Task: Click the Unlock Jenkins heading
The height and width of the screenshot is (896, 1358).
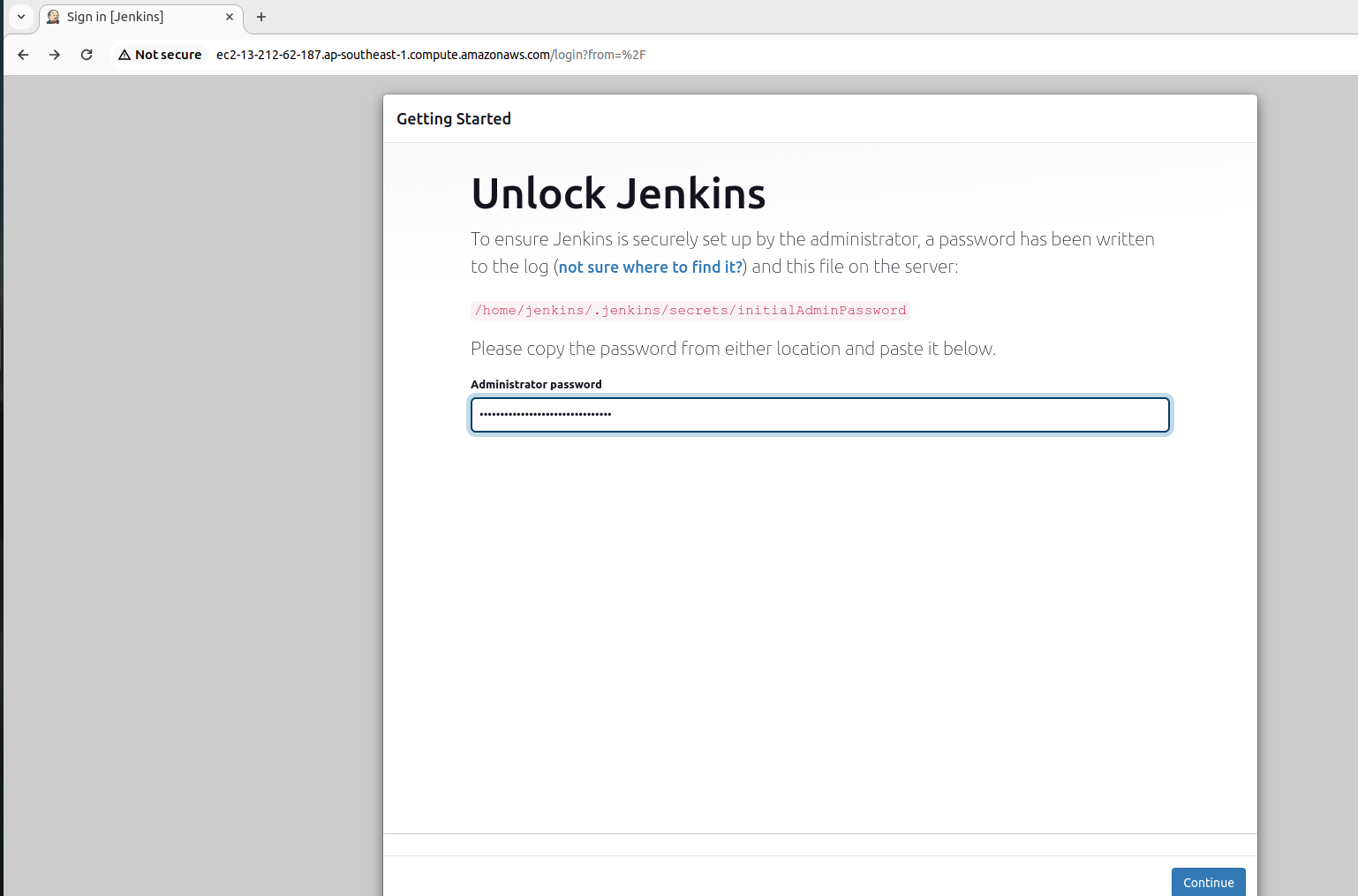Action: [618, 193]
